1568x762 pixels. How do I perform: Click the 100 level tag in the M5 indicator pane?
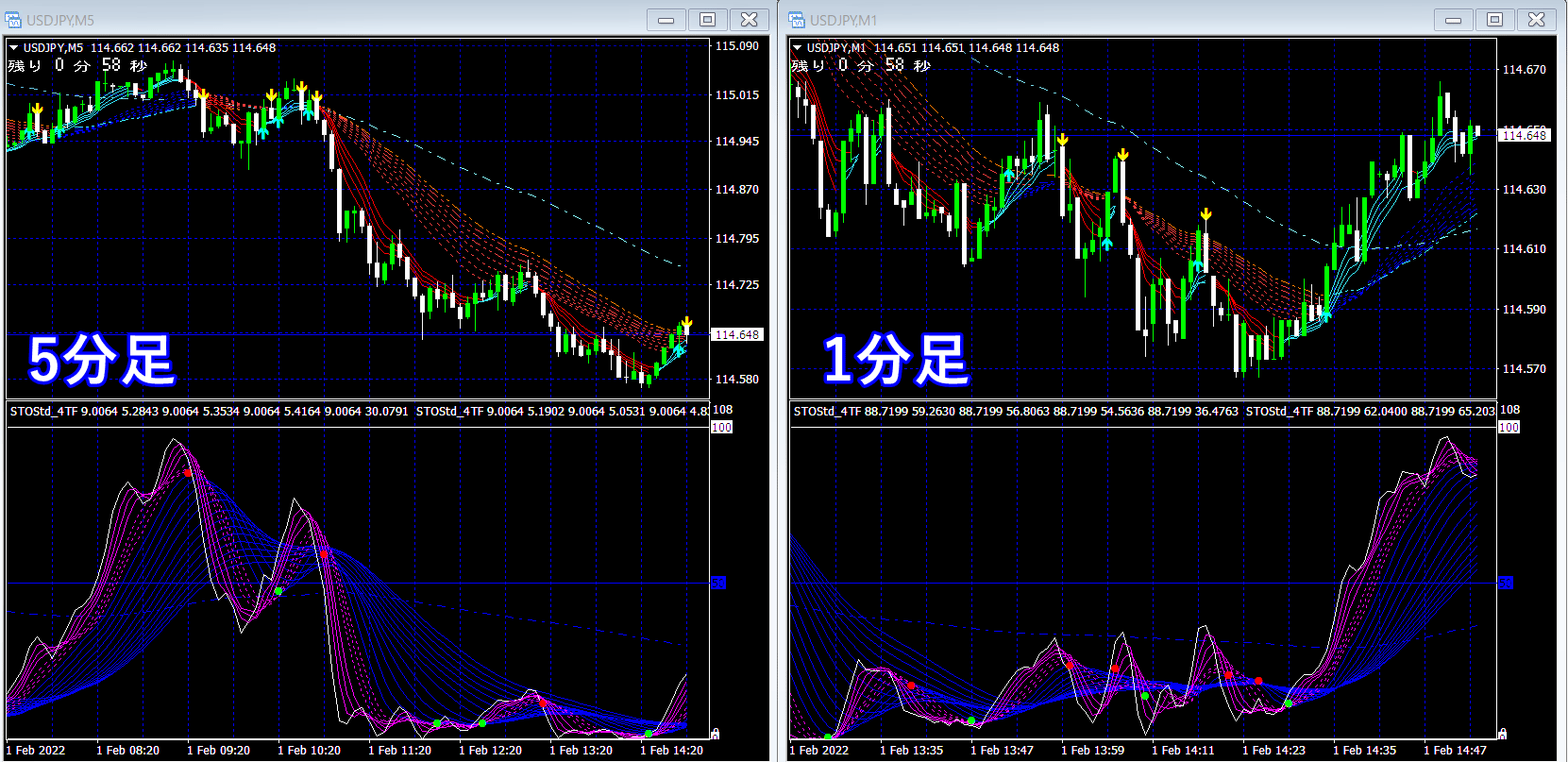pyautogui.click(x=721, y=427)
